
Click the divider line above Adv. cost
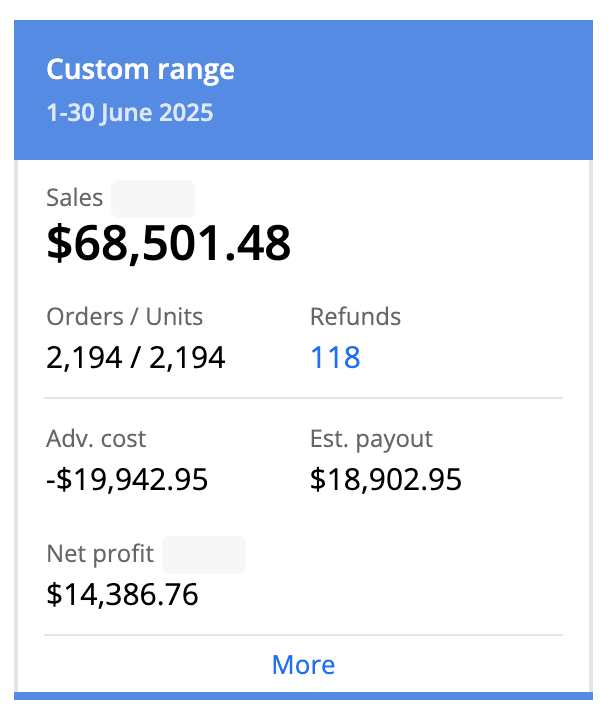303,398
